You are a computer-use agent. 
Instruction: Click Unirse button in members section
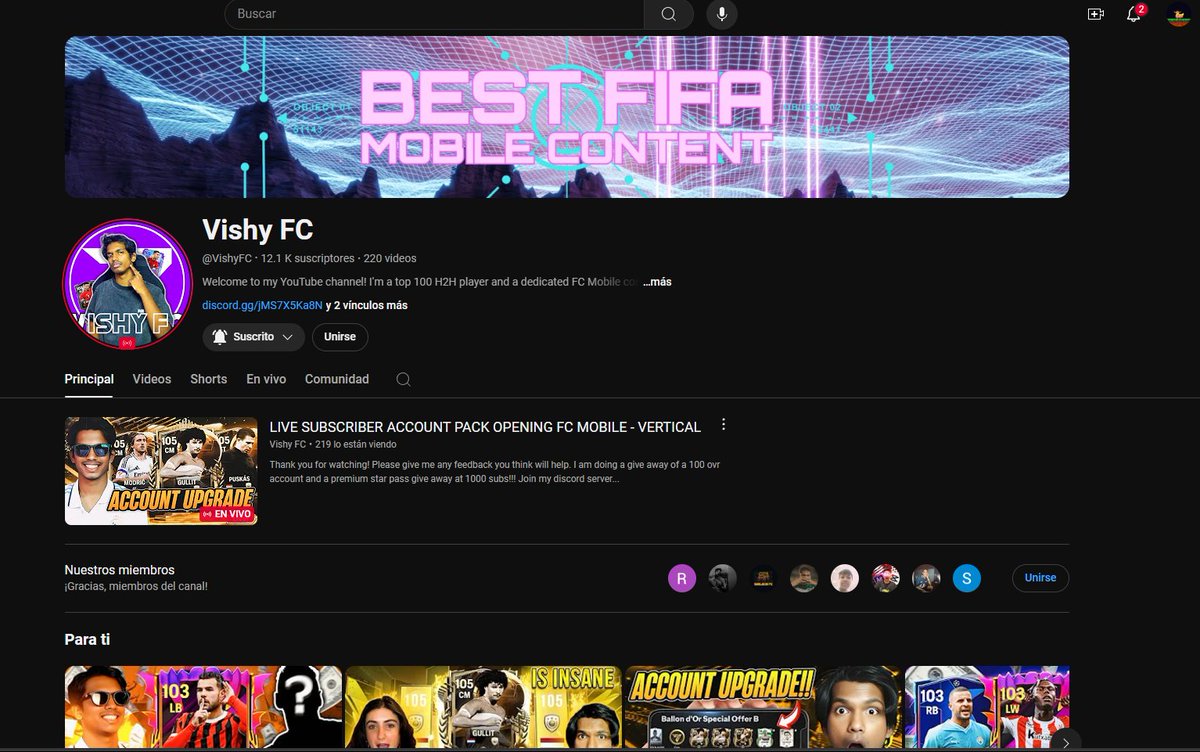(1040, 578)
